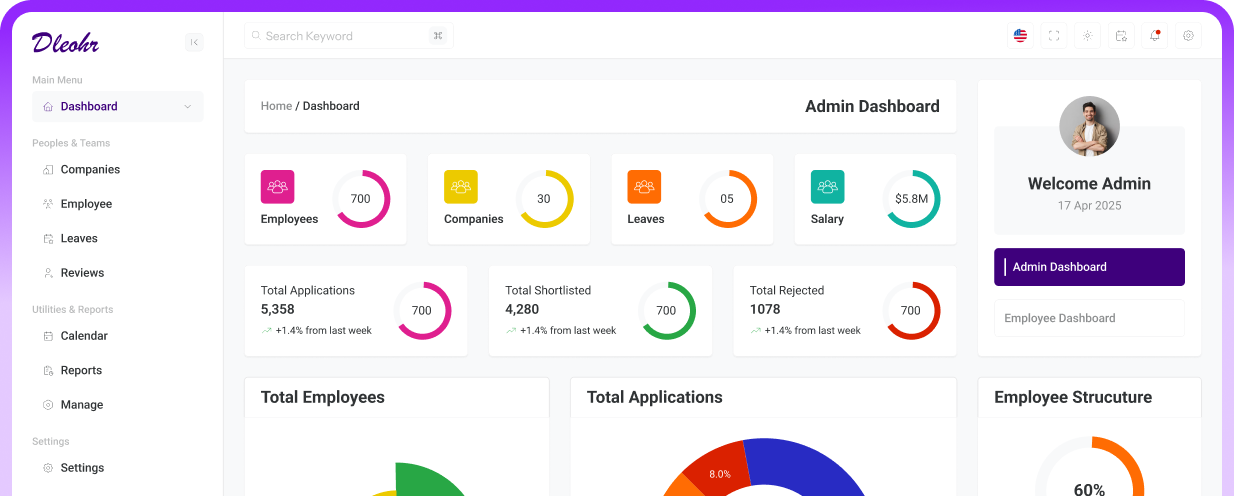Viewport: 1234px width, 496px height.
Task: Click the Companies 30 progress ring
Action: point(544,199)
